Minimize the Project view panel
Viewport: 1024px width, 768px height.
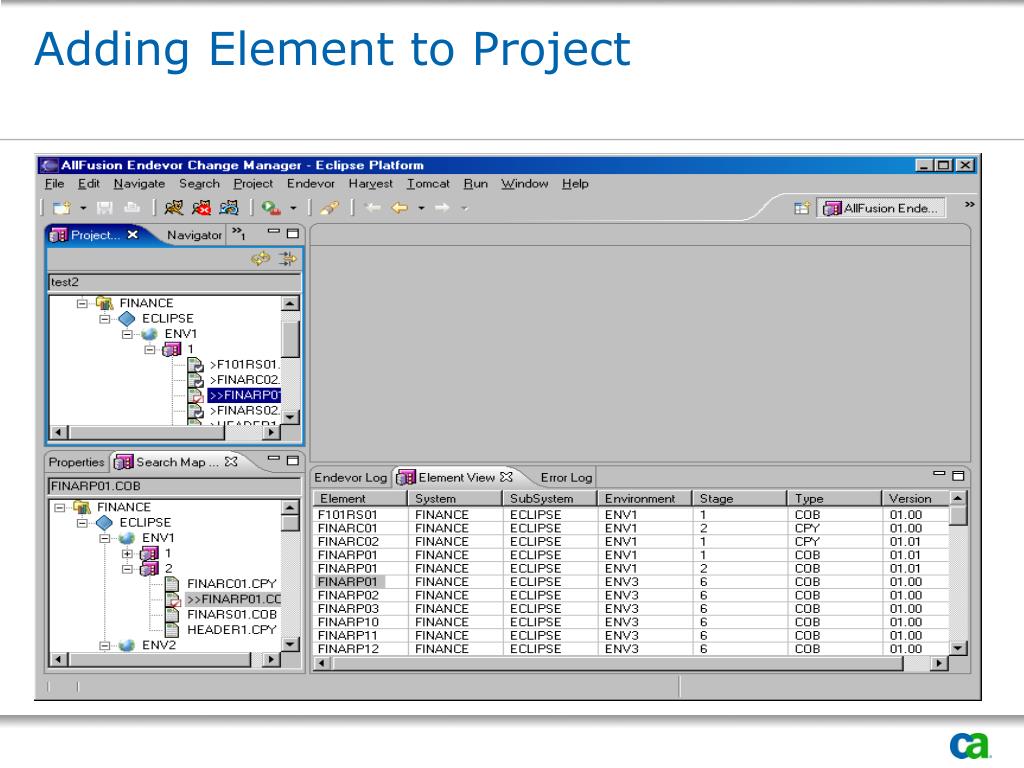click(x=274, y=231)
